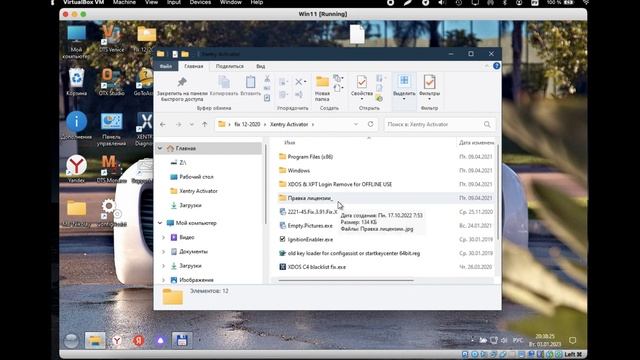Open Мой компьютер desktop icon

(76, 41)
